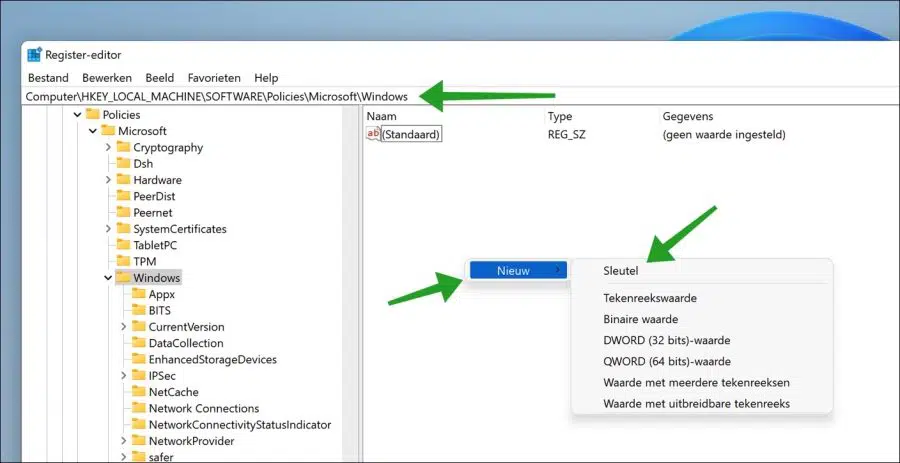Expand the SystemCertificates key

click(x=108, y=229)
